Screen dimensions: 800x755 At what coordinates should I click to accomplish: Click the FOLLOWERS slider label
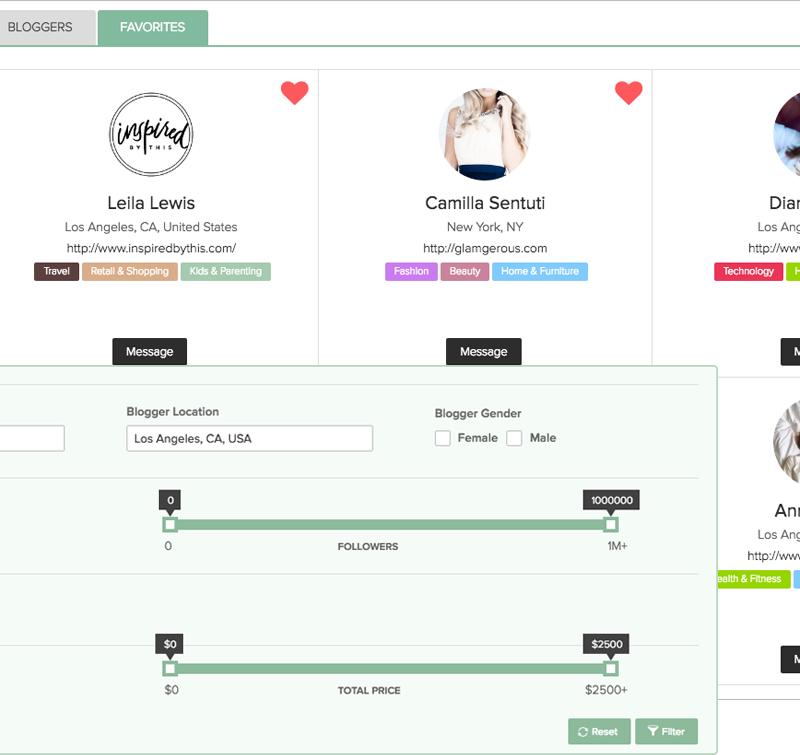tap(368, 546)
